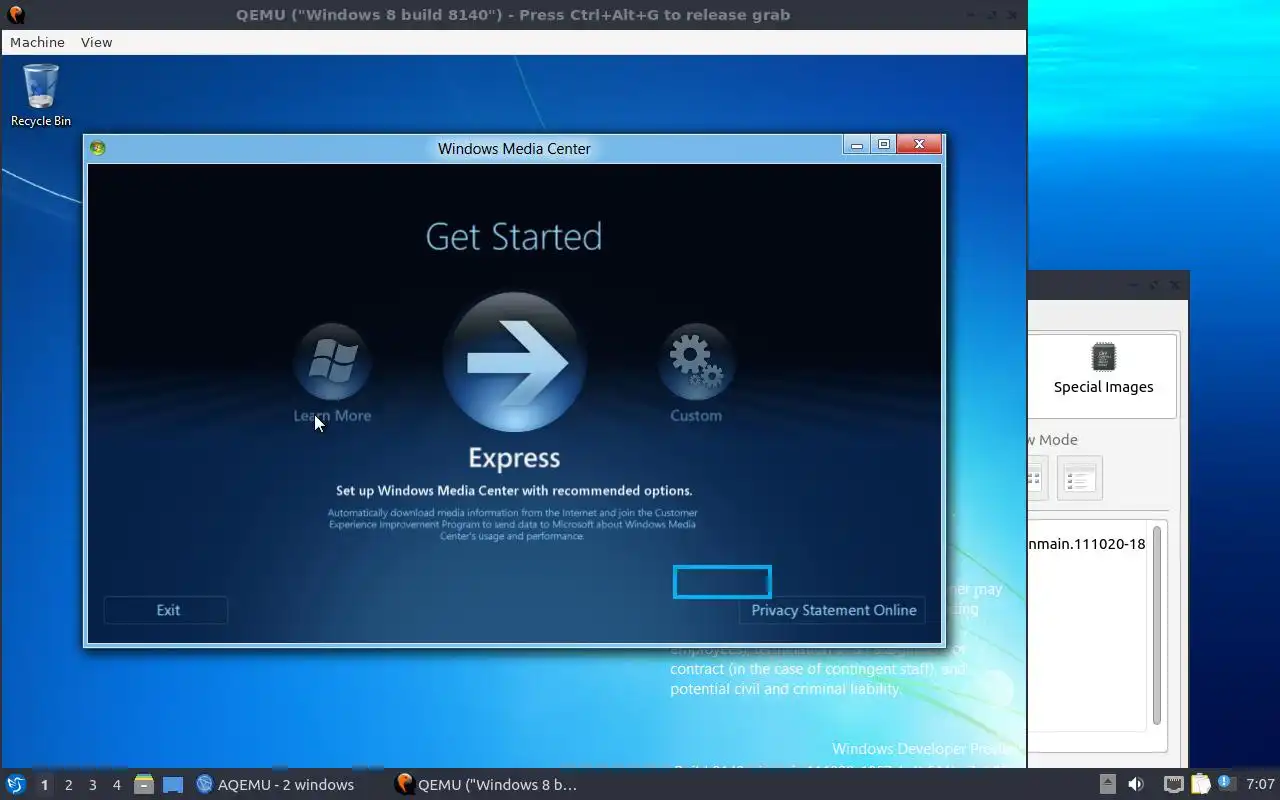The image size is (1280, 800).
Task: Maximize the Windows Media Center window
Action: 884,145
